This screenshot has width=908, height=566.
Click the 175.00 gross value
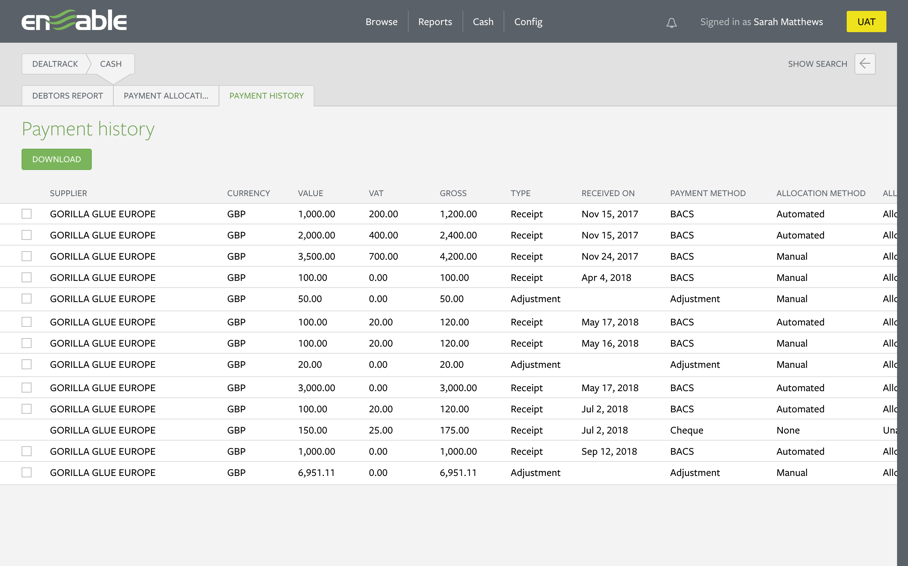click(x=454, y=430)
